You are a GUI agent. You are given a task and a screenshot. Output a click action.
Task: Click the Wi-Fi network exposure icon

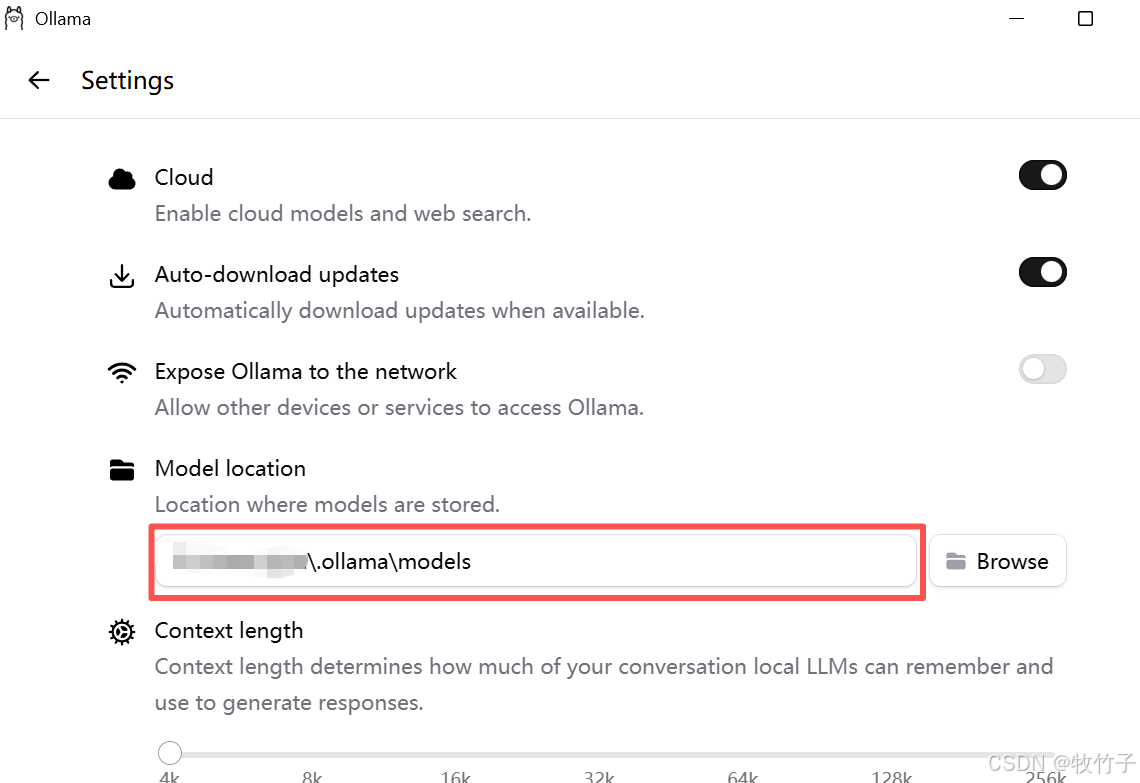pos(122,372)
